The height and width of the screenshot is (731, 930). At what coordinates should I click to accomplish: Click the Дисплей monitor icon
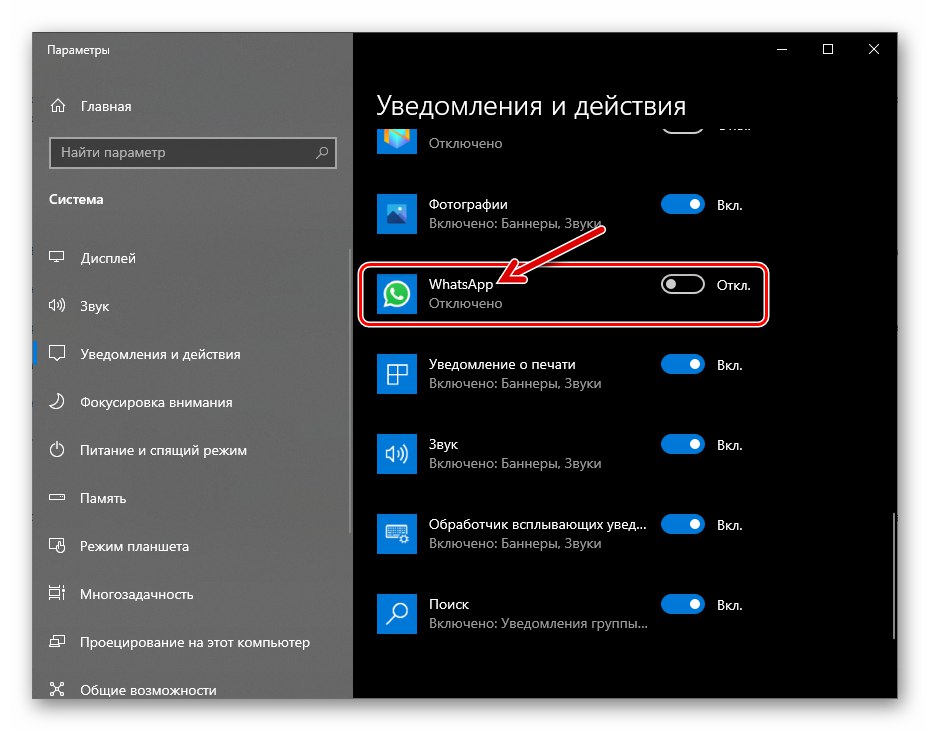click(57, 258)
